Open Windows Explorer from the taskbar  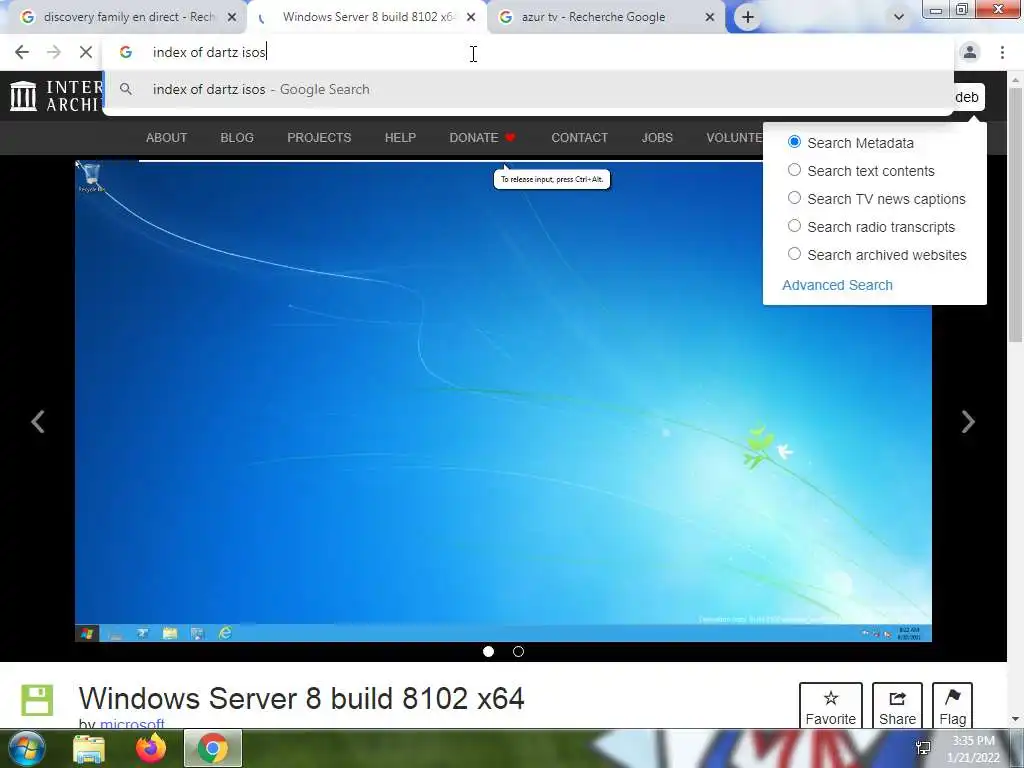tap(89, 748)
